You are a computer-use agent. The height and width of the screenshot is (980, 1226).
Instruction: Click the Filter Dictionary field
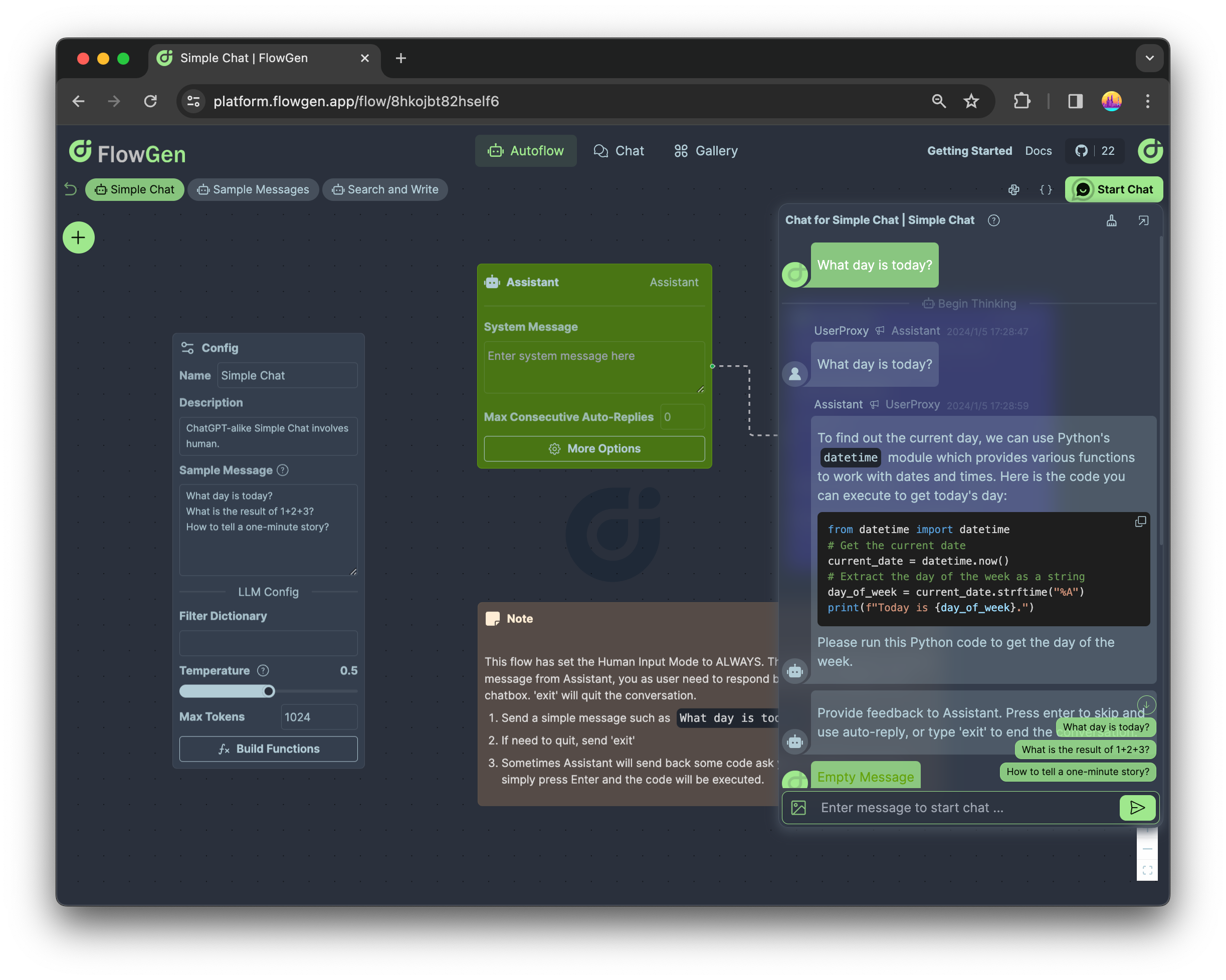pos(268,643)
